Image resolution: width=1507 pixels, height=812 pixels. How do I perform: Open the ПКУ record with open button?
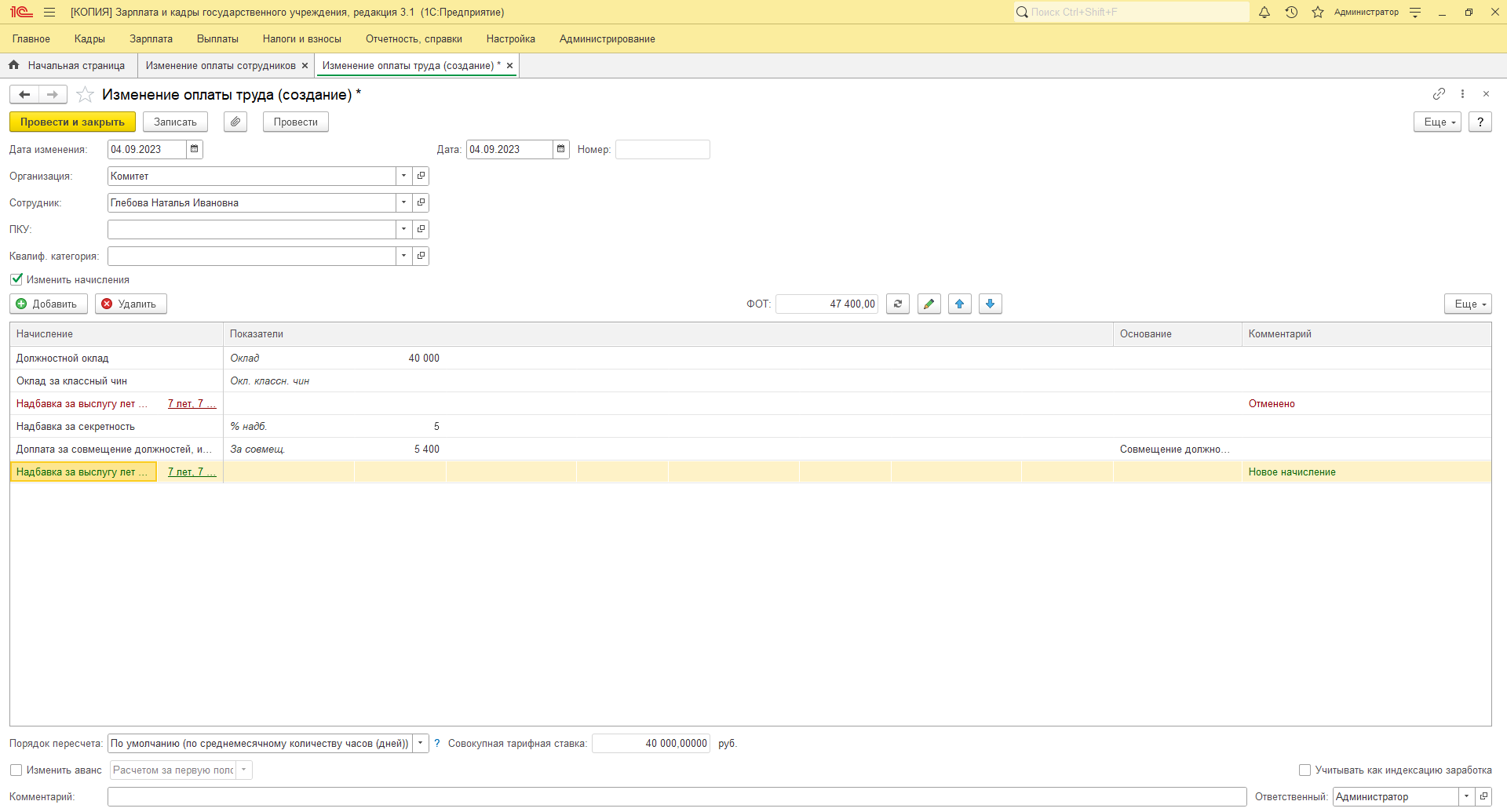click(421, 230)
